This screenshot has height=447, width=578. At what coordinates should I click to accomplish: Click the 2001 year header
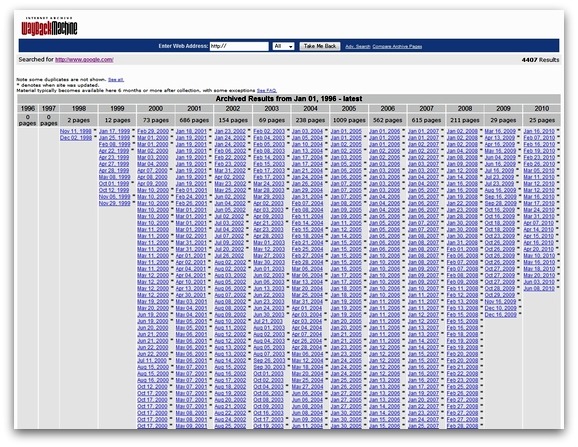pyautogui.click(x=194, y=108)
